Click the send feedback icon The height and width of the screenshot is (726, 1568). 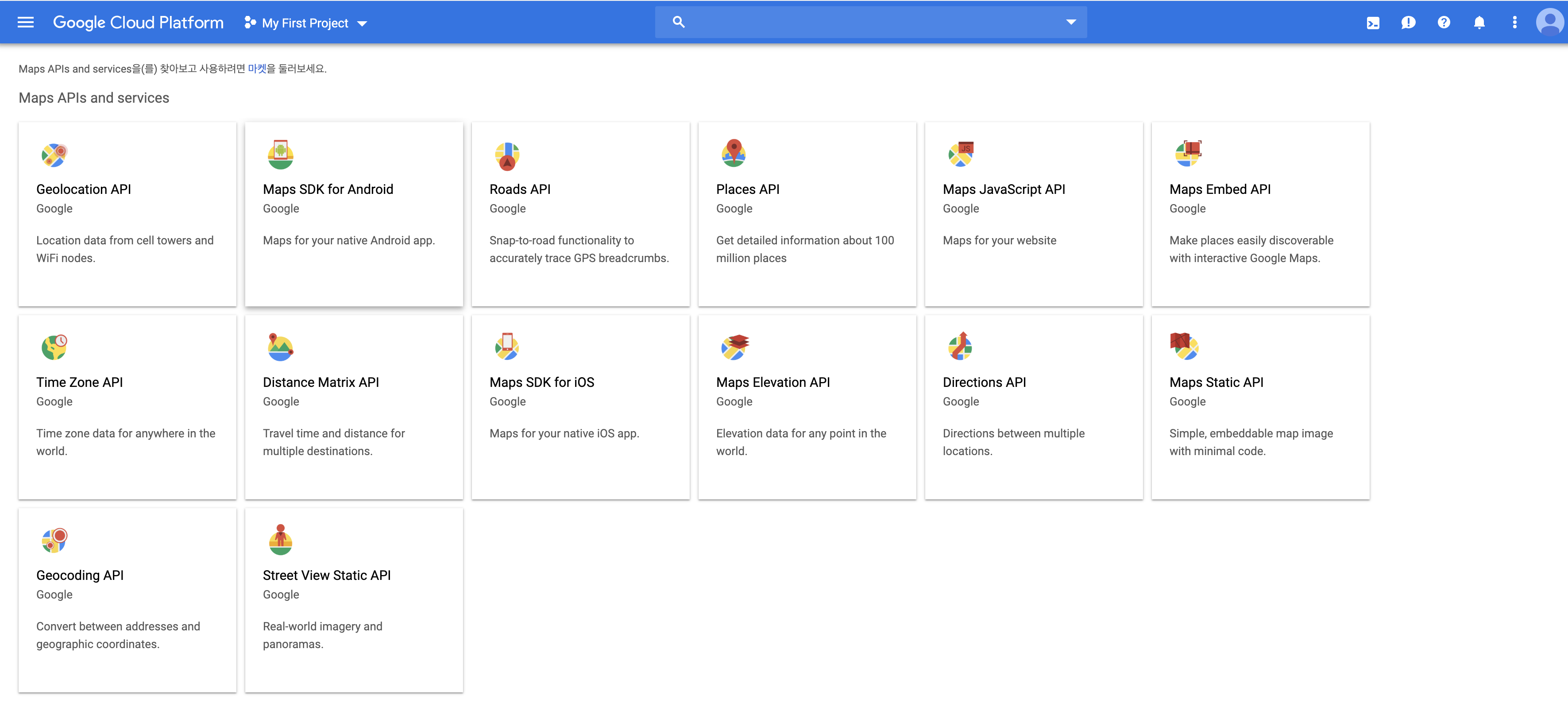pos(1408,23)
